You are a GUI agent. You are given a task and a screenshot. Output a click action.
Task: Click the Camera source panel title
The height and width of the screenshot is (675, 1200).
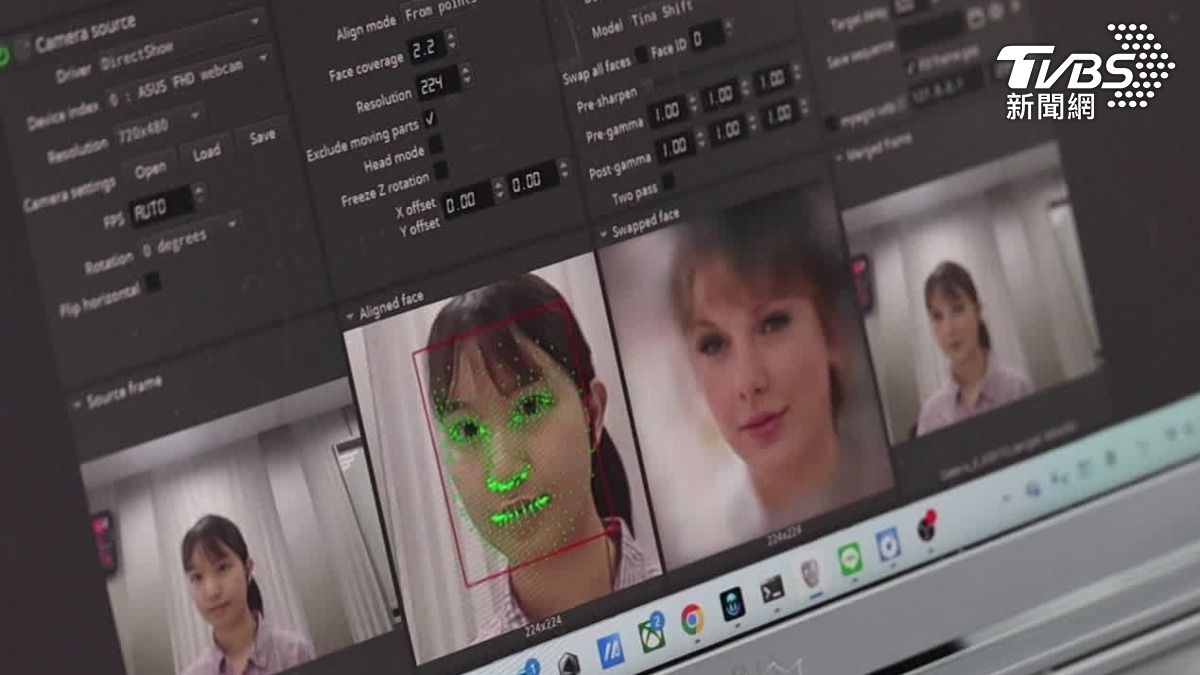(x=85, y=32)
